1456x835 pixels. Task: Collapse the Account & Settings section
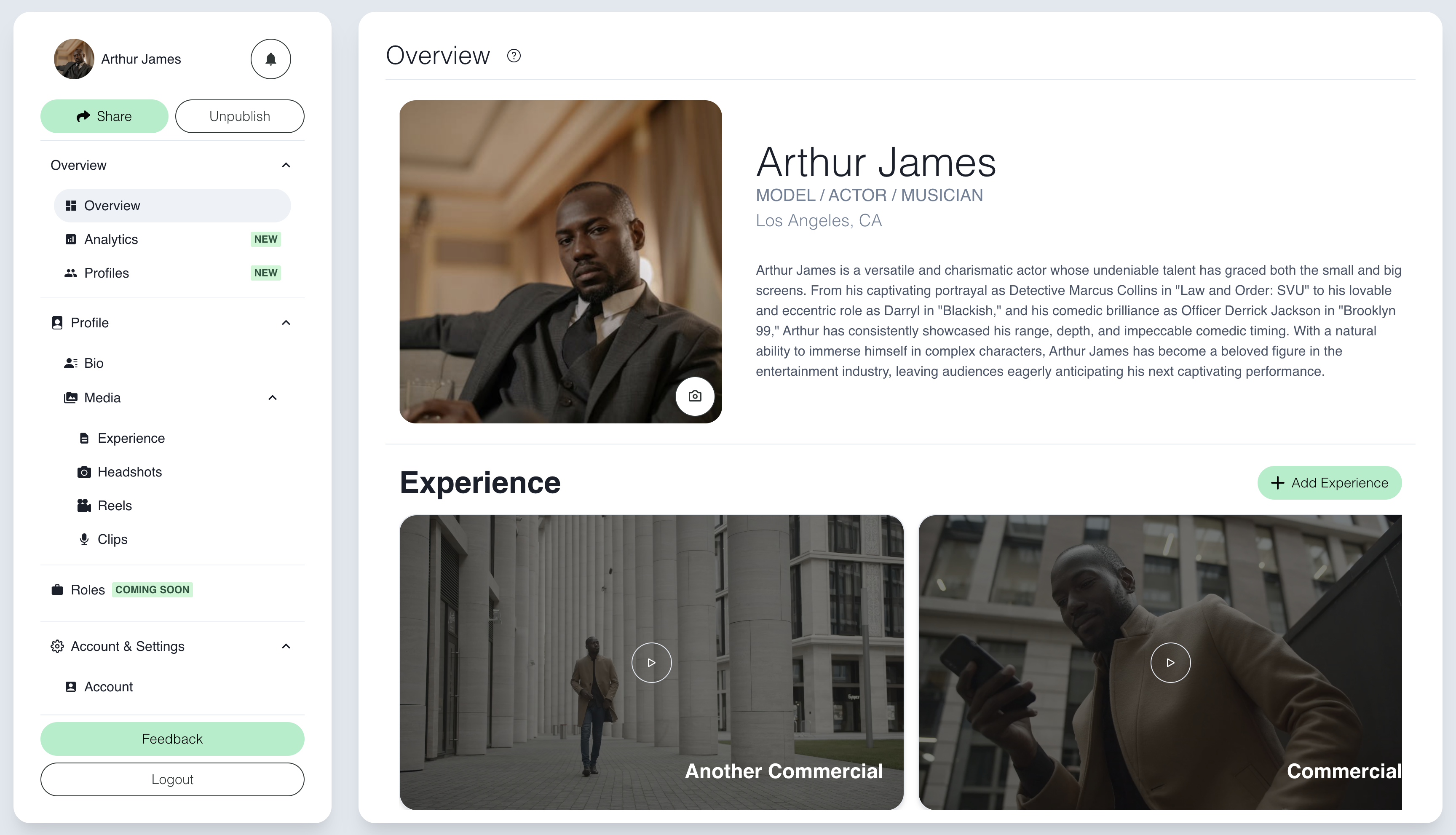tap(286, 646)
